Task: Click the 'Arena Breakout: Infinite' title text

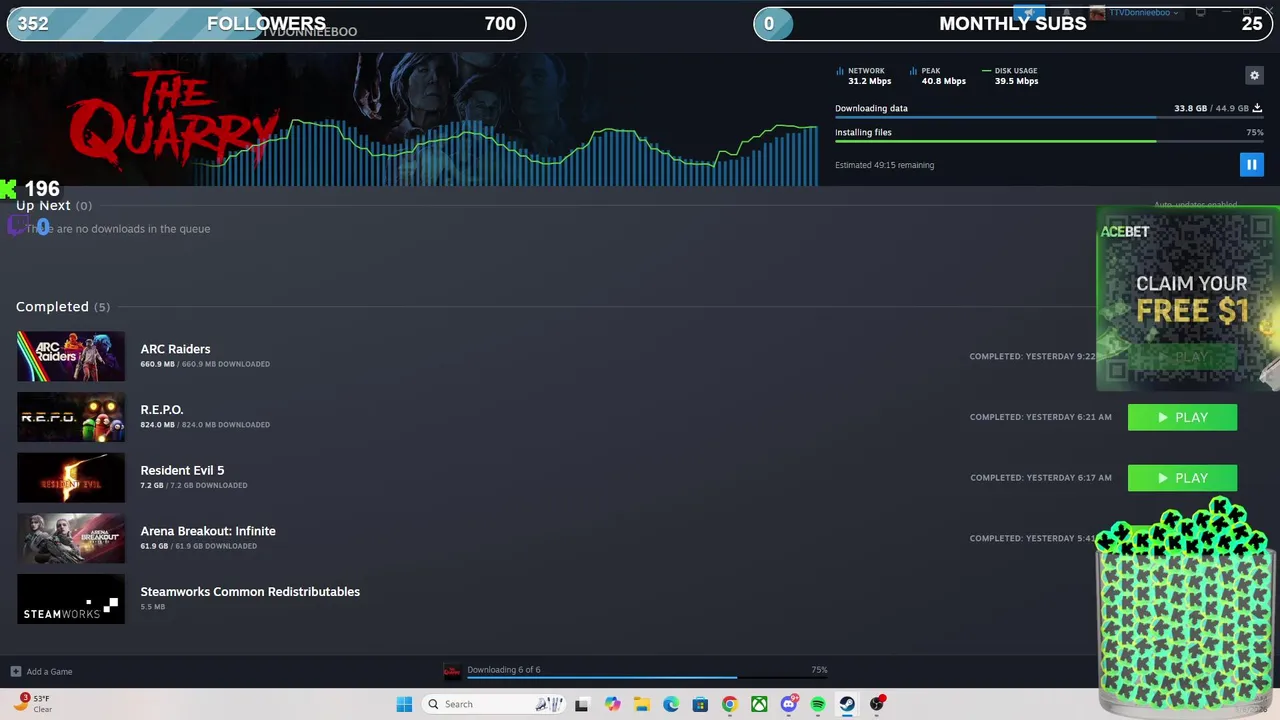Action: tap(208, 531)
